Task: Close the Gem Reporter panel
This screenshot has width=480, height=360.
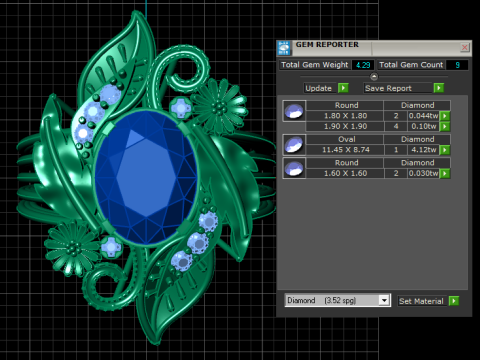Action: pyautogui.click(x=465, y=47)
